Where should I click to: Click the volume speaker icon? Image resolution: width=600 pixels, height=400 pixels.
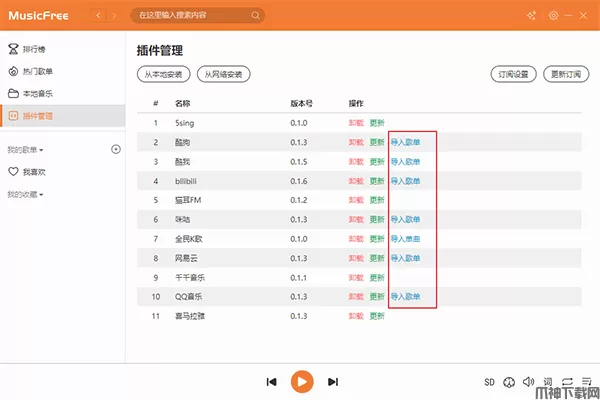[528, 382]
